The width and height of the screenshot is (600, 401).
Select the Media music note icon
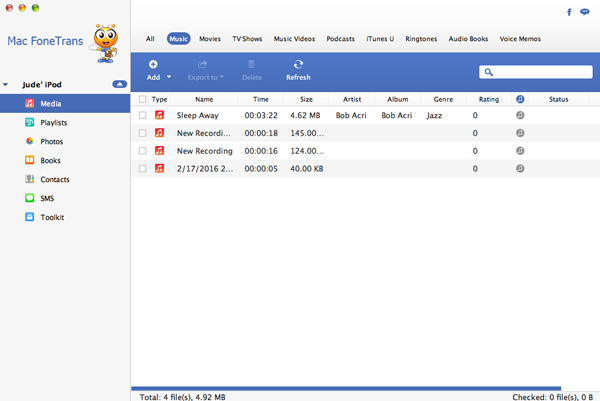(x=29, y=103)
